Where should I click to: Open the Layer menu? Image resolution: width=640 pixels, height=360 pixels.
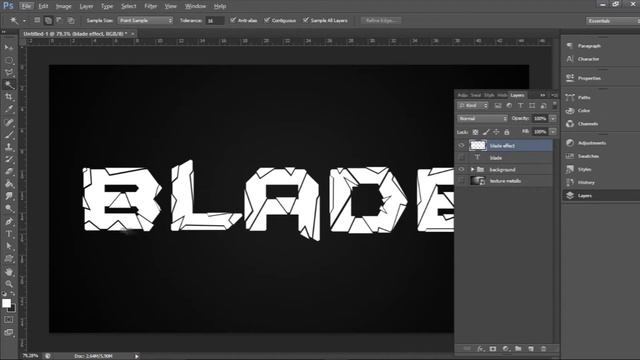(x=86, y=6)
